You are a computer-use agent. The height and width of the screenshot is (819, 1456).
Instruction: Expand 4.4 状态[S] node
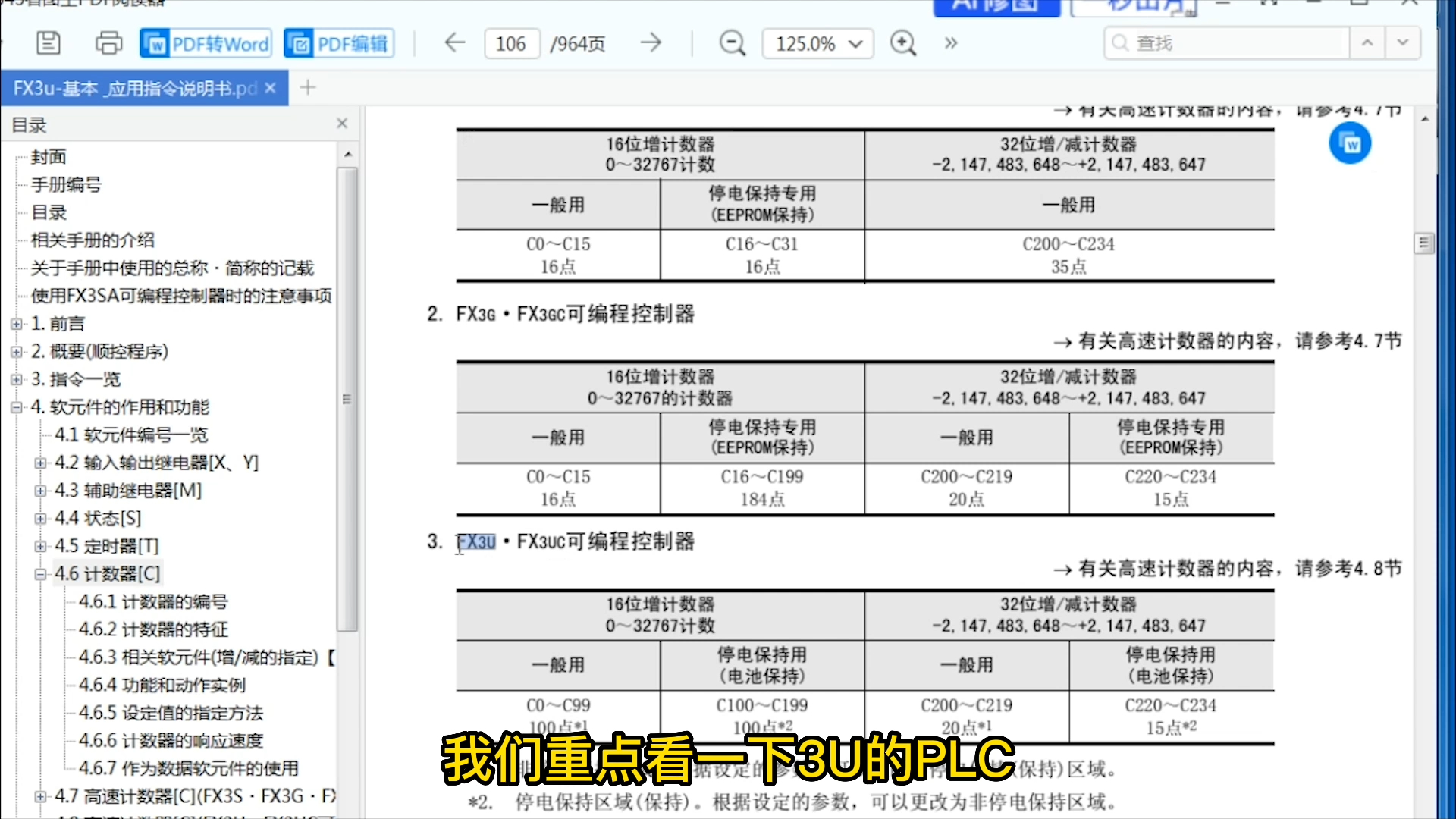tap(40, 519)
